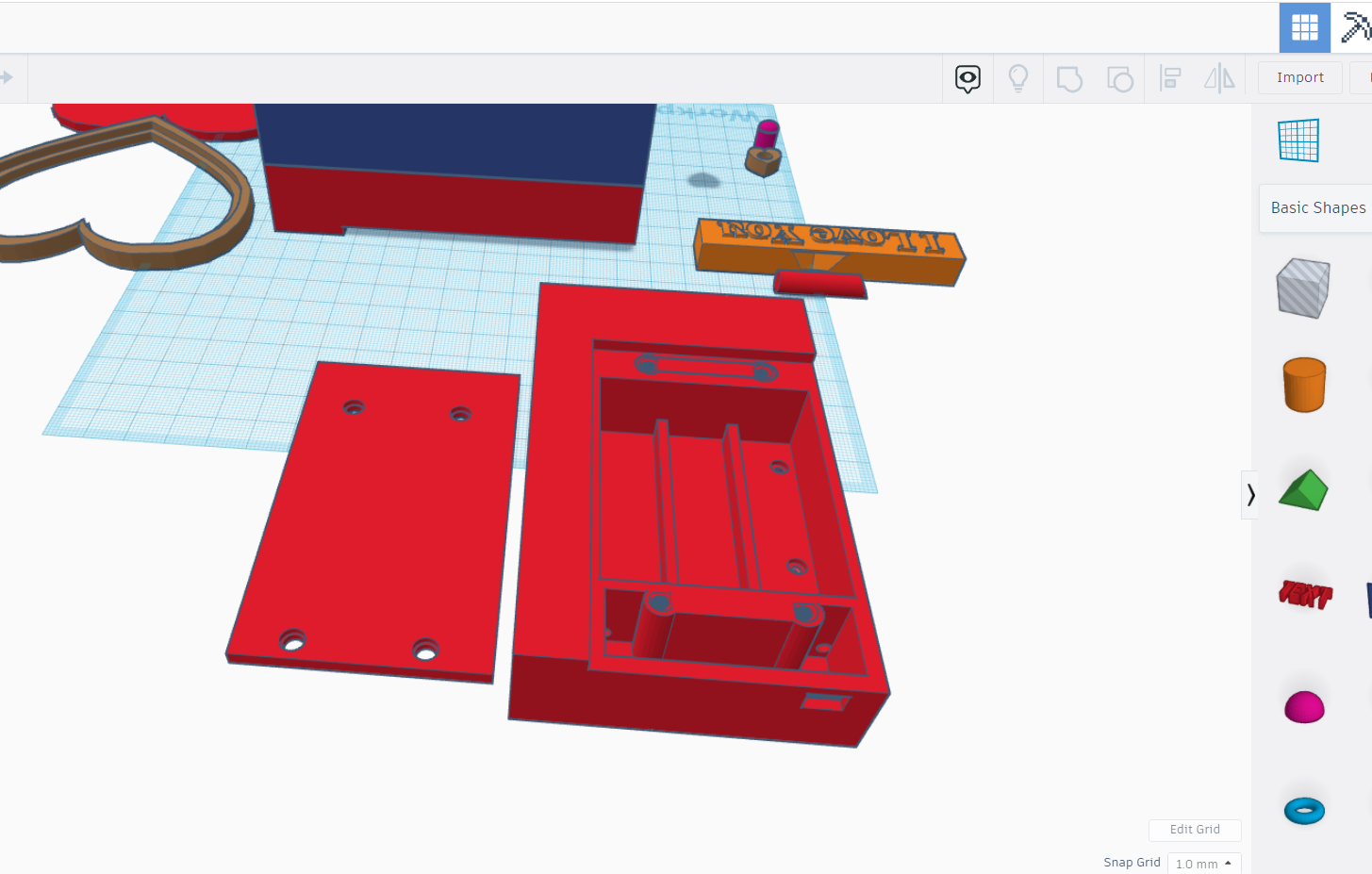The height and width of the screenshot is (874, 1372).
Task: Open the Snap Grid 1.0 mm dropdown
Action: coord(1204,864)
